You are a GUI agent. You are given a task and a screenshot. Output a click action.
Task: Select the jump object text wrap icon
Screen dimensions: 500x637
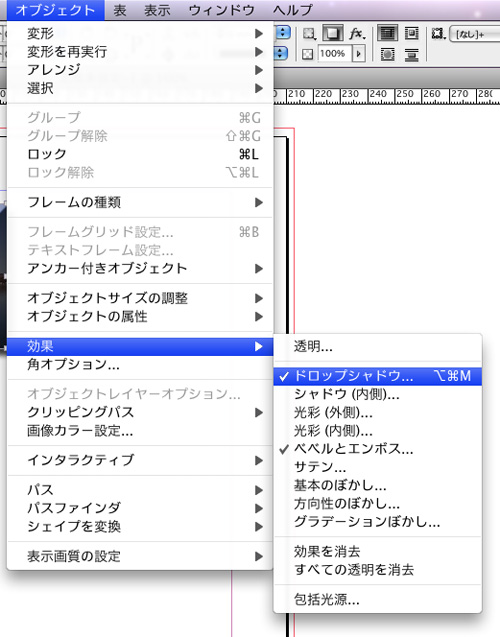pyautogui.click(x=411, y=54)
